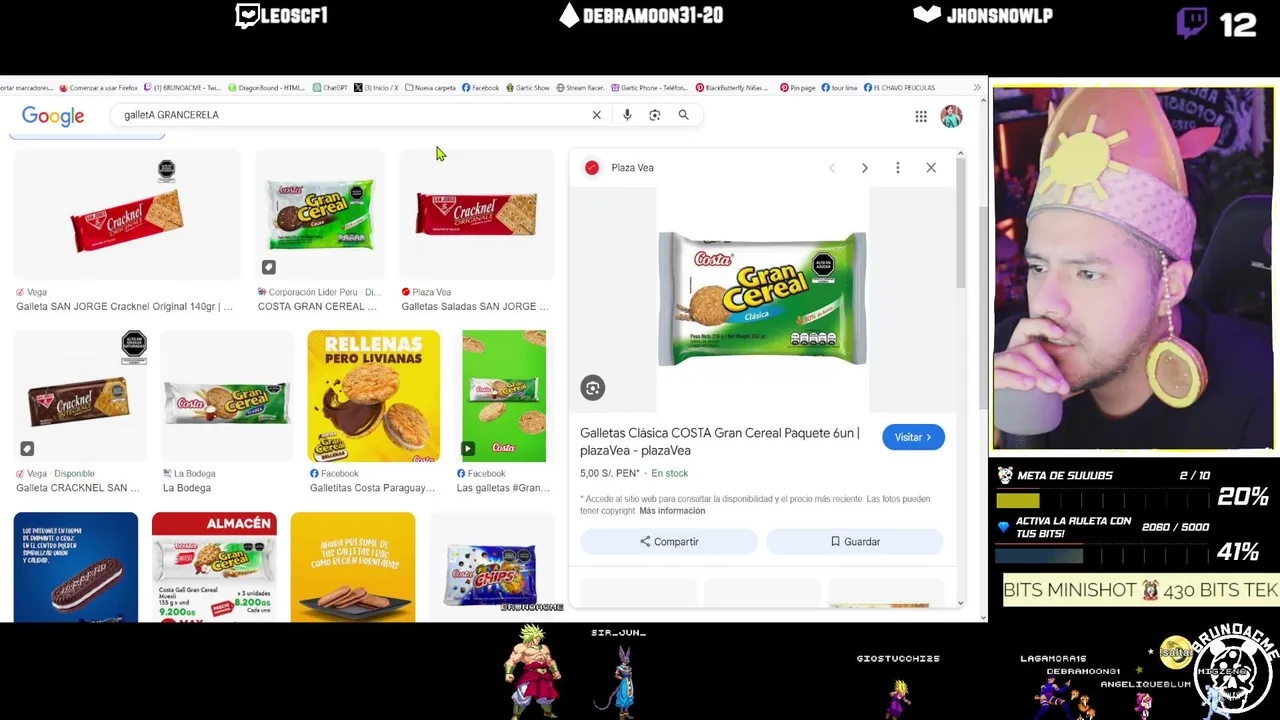Click the Google logo
Viewport: 1280px width, 720px height.
pyautogui.click(x=53, y=116)
